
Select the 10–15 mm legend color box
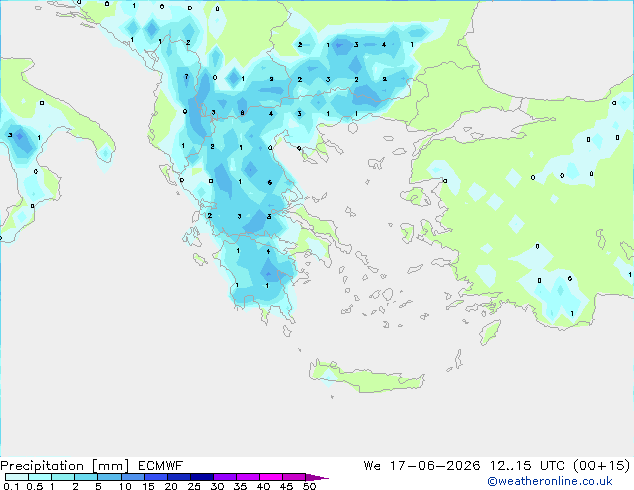click(x=133, y=477)
